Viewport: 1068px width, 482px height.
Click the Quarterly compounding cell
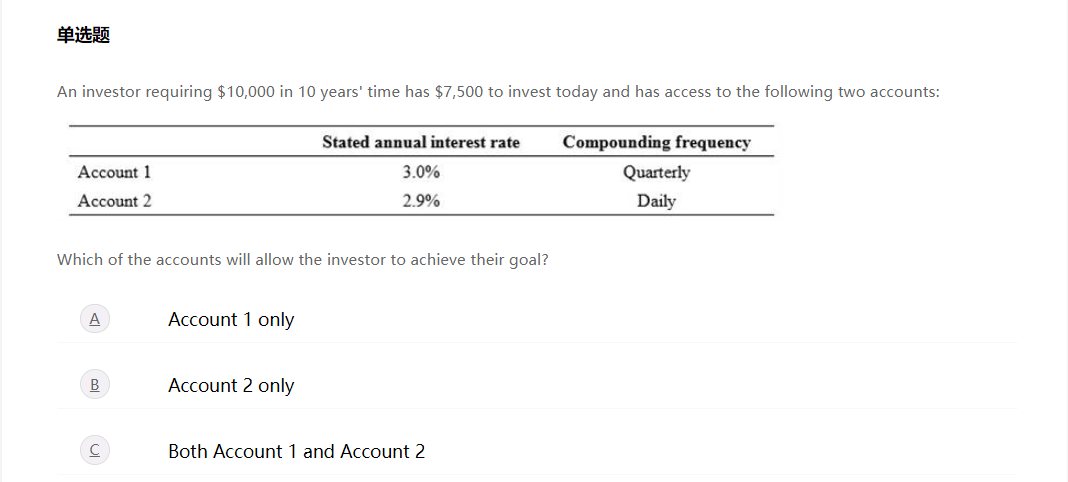(x=656, y=172)
